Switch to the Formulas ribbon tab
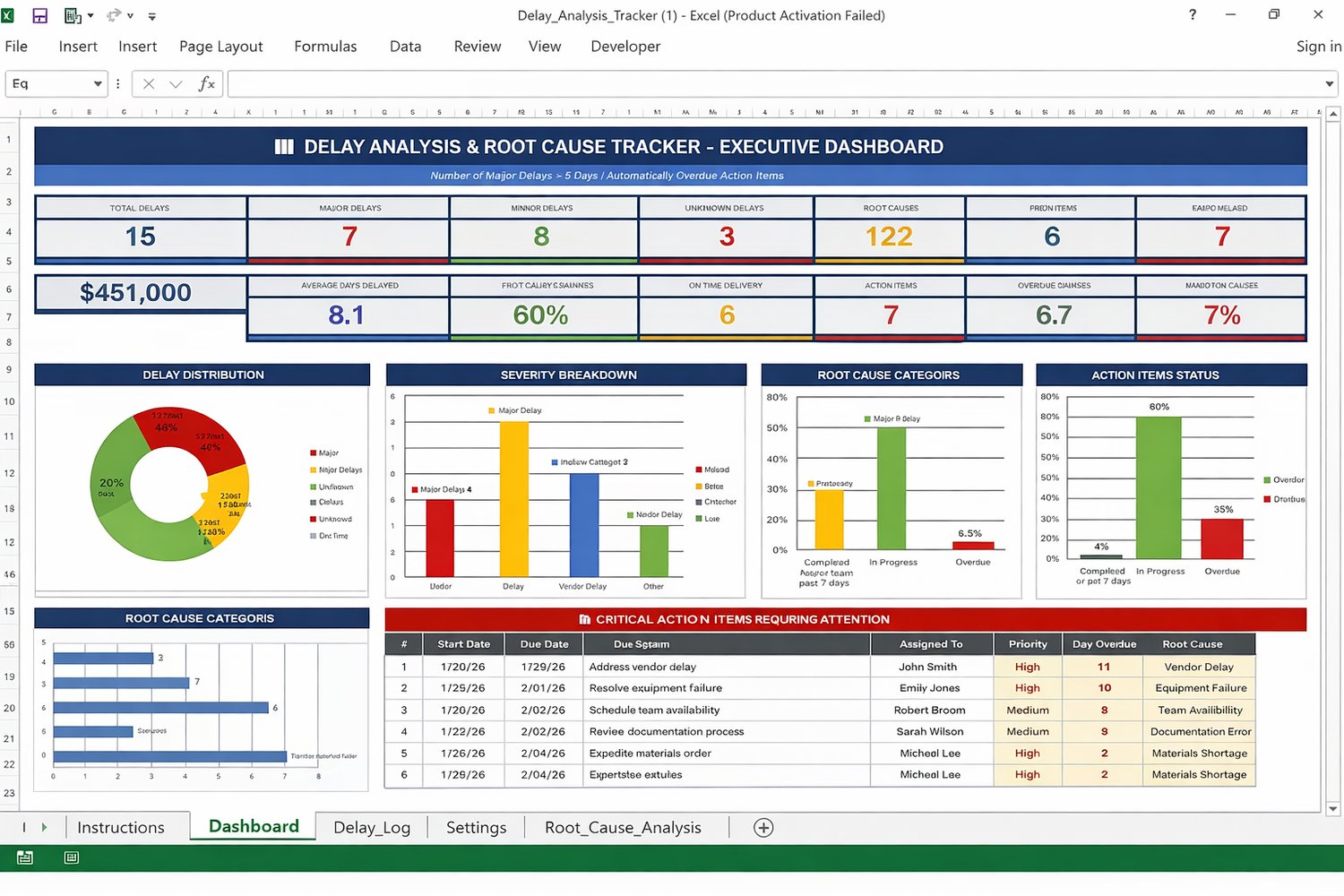The height and width of the screenshot is (896, 1344). click(325, 46)
